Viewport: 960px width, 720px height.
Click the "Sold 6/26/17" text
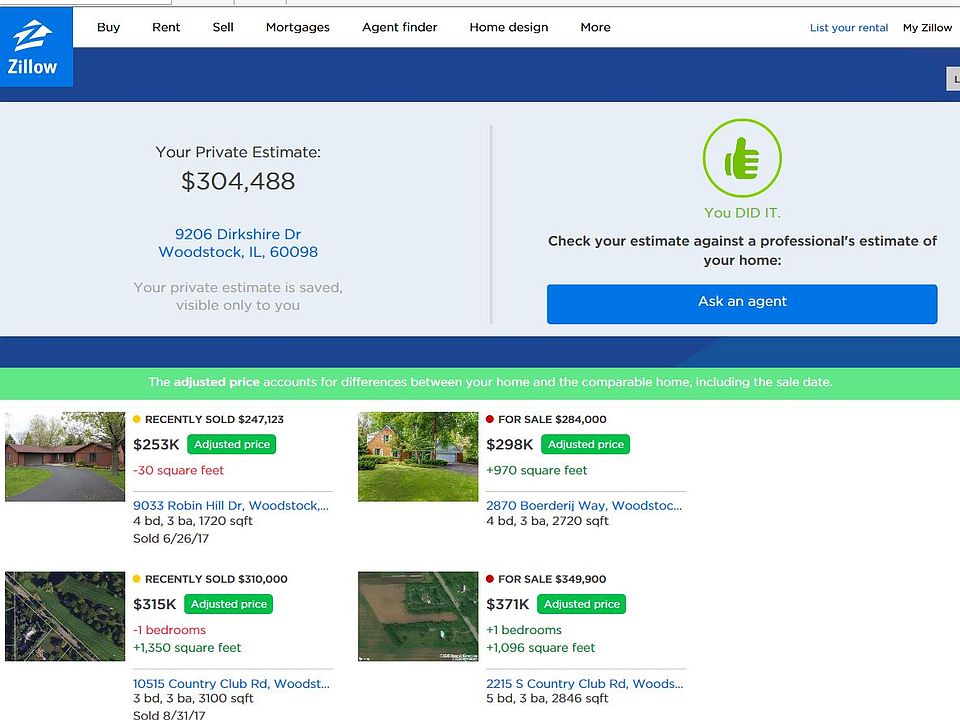coord(171,539)
